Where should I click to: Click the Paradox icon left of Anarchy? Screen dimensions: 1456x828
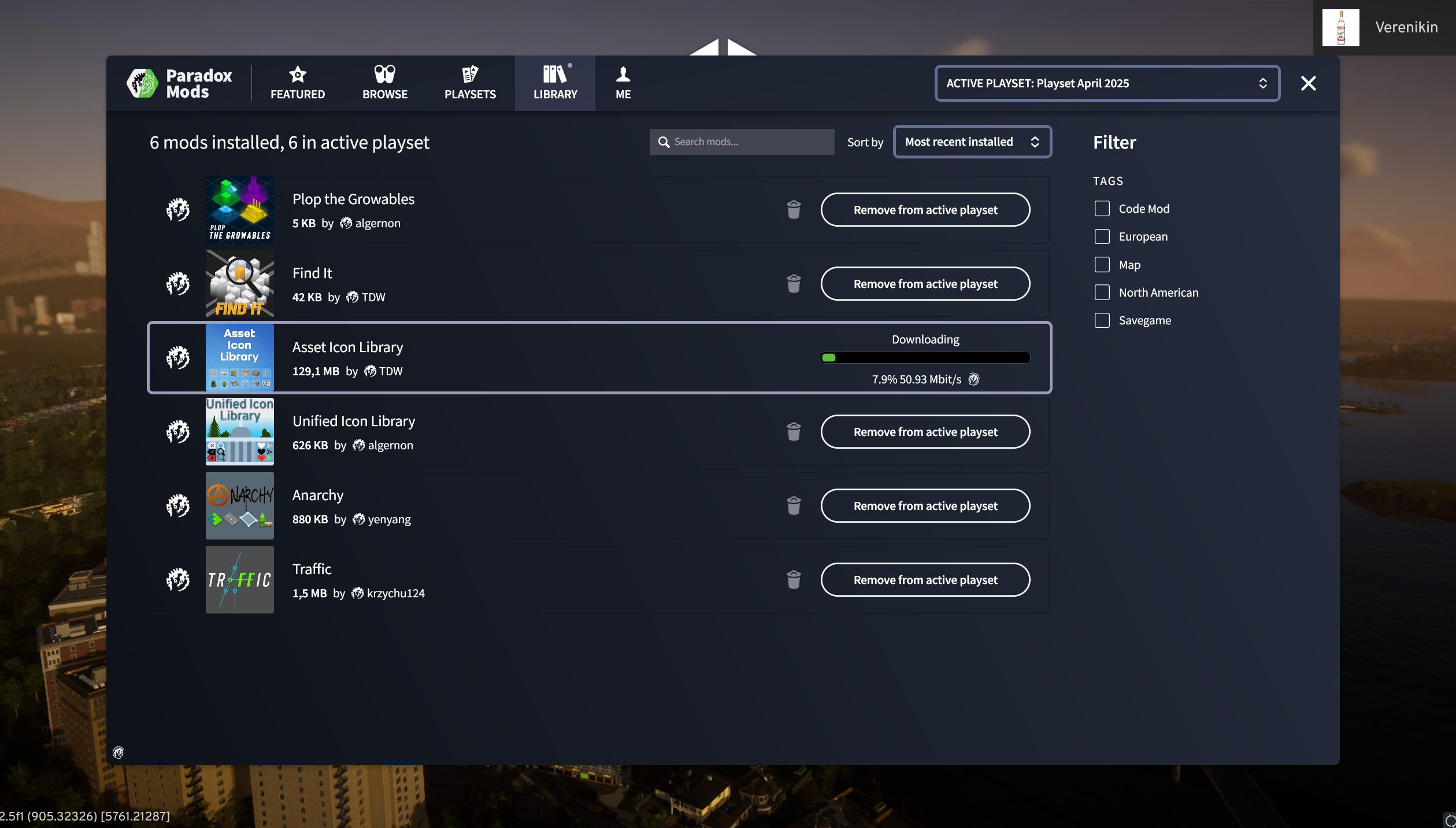[178, 505]
